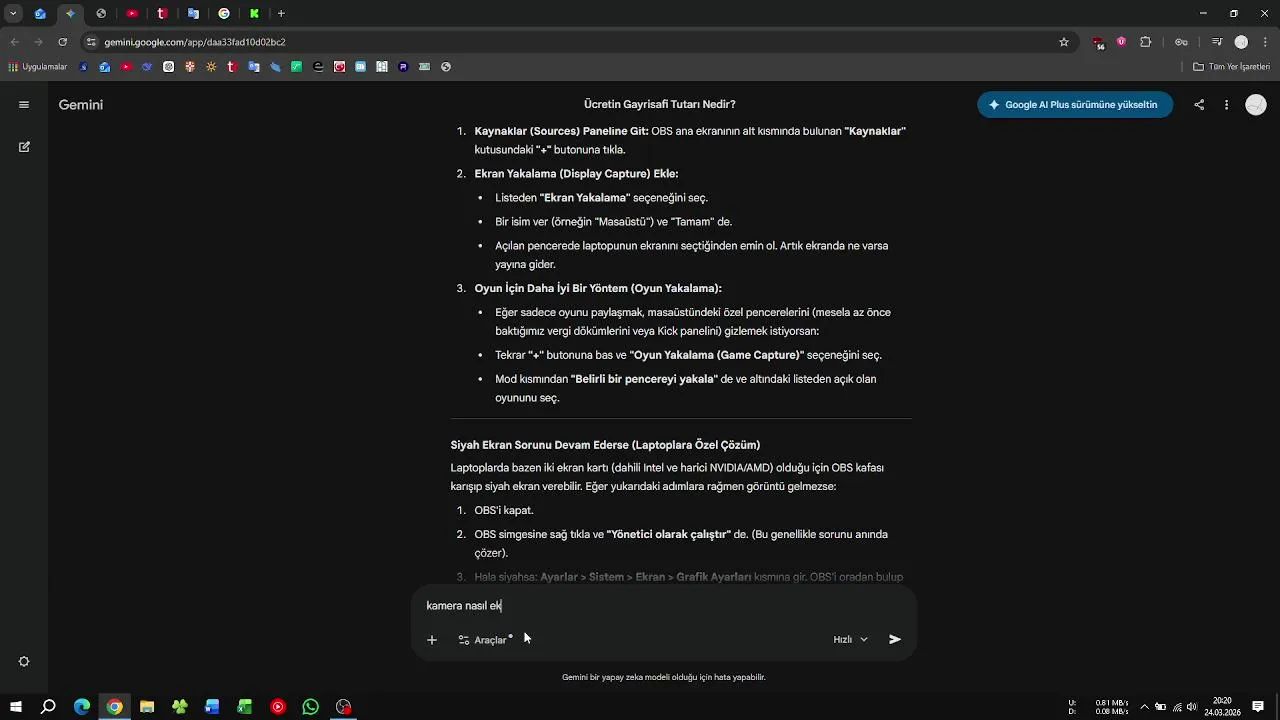Share the conversation via the share icon
The height and width of the screenshot is (720, 1280).
click(x=1199, y=105)
